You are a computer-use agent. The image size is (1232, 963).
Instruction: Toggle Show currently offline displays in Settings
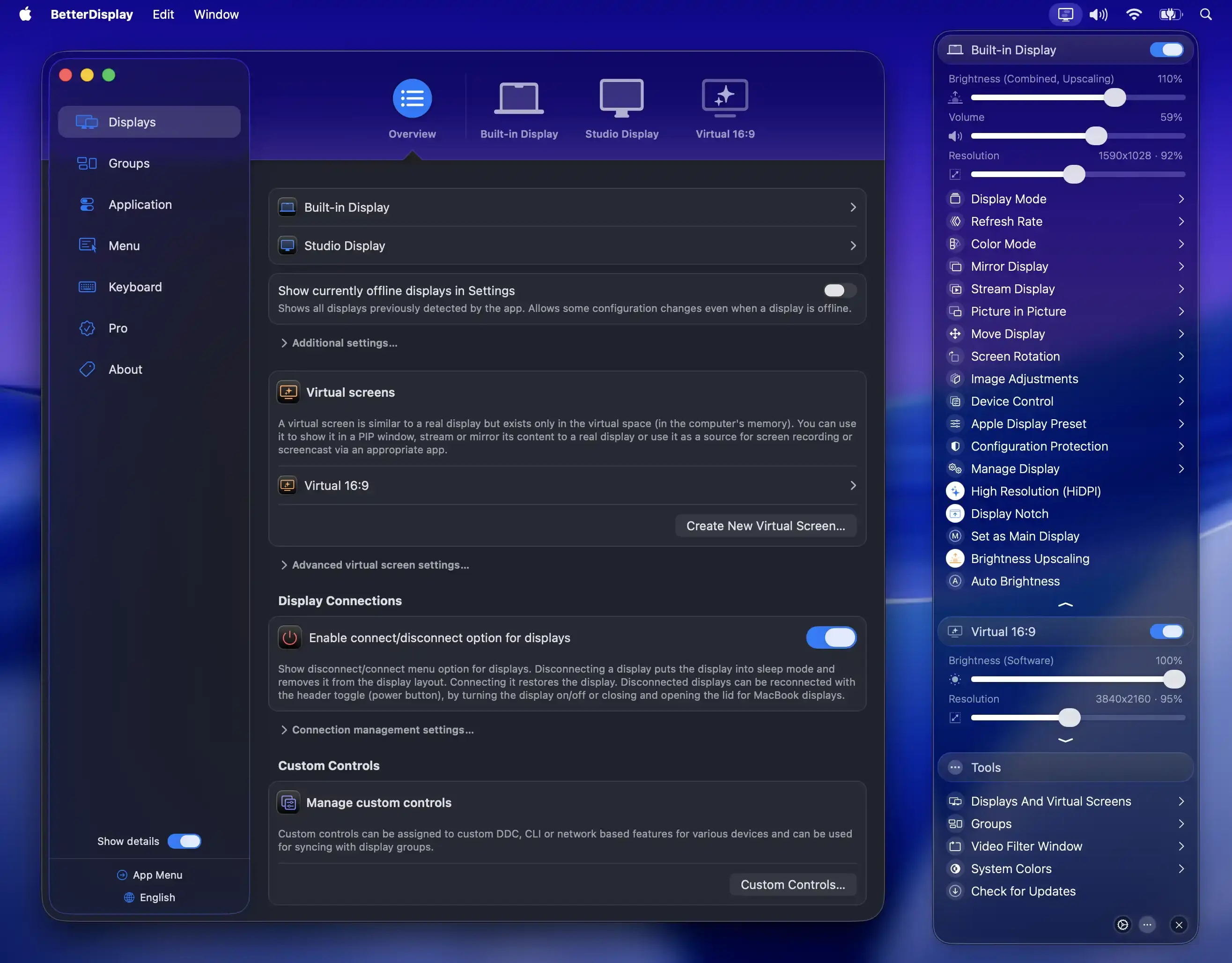840,290
